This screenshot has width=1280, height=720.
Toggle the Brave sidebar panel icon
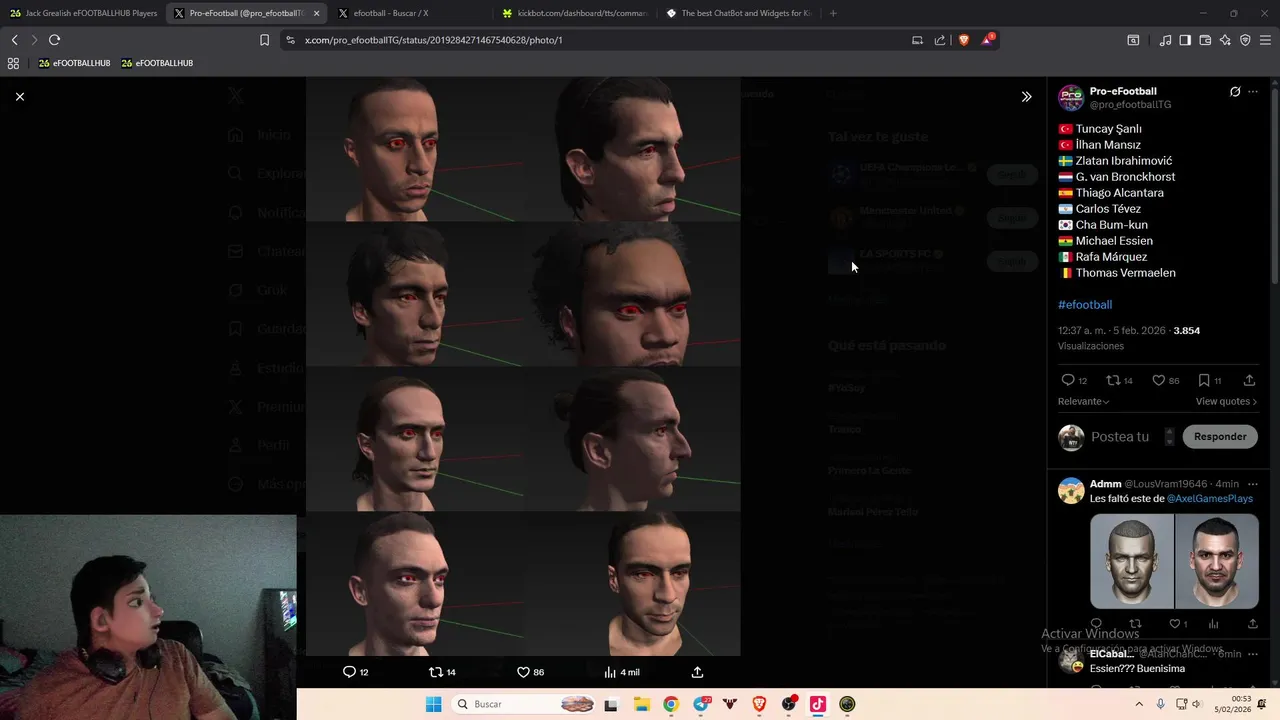1185,40
